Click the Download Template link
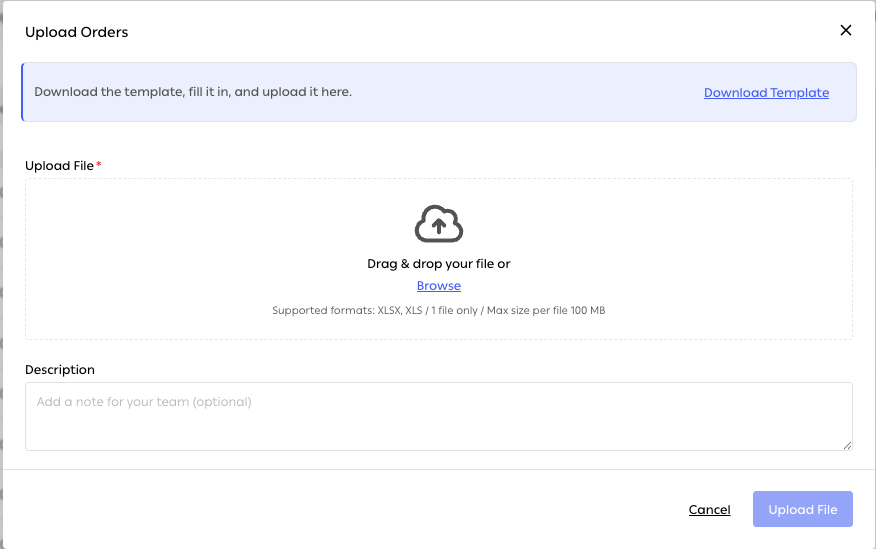This screenshot has height=549, width=876. (766, 93)
